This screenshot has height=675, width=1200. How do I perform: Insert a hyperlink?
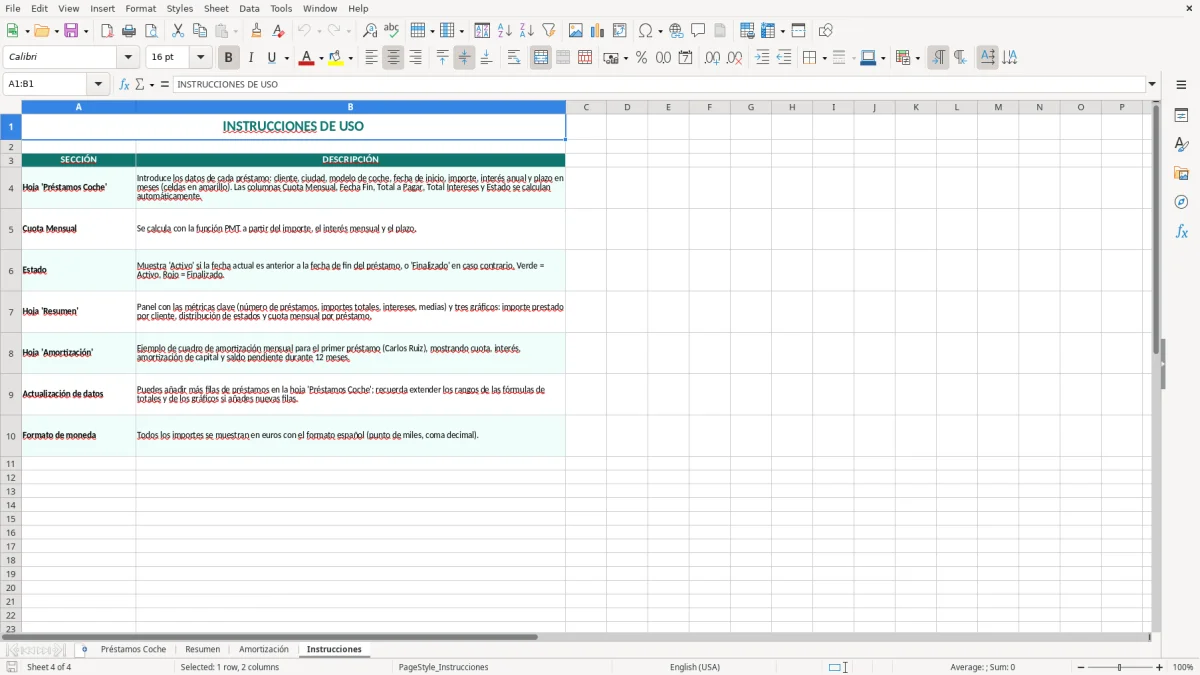coord(677,31)
